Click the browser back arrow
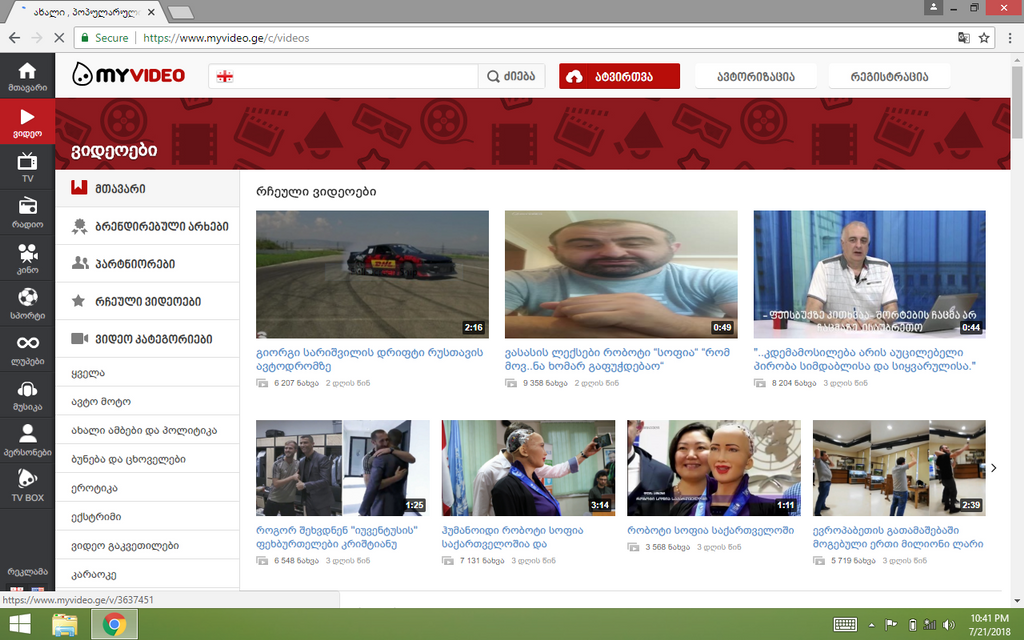Image resolution: width=1024 pixels, height=640 pixels. click(x=14, y=38)
